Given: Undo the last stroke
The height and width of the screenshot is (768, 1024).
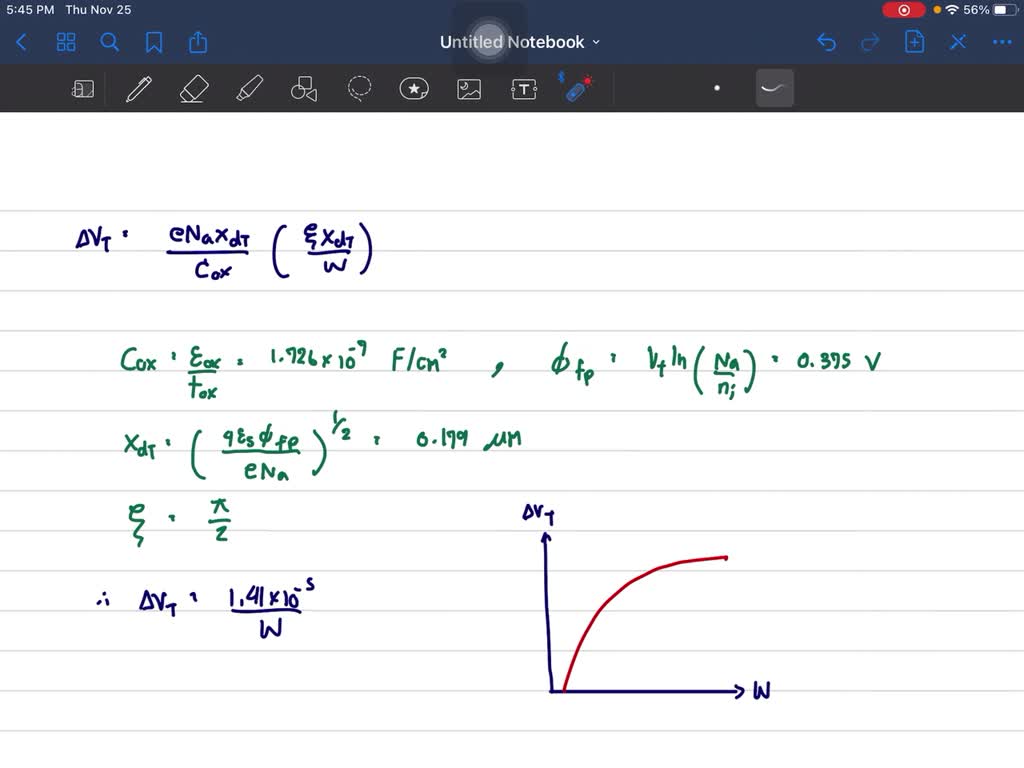Looking at the screenshot, I should pos(828,41).
